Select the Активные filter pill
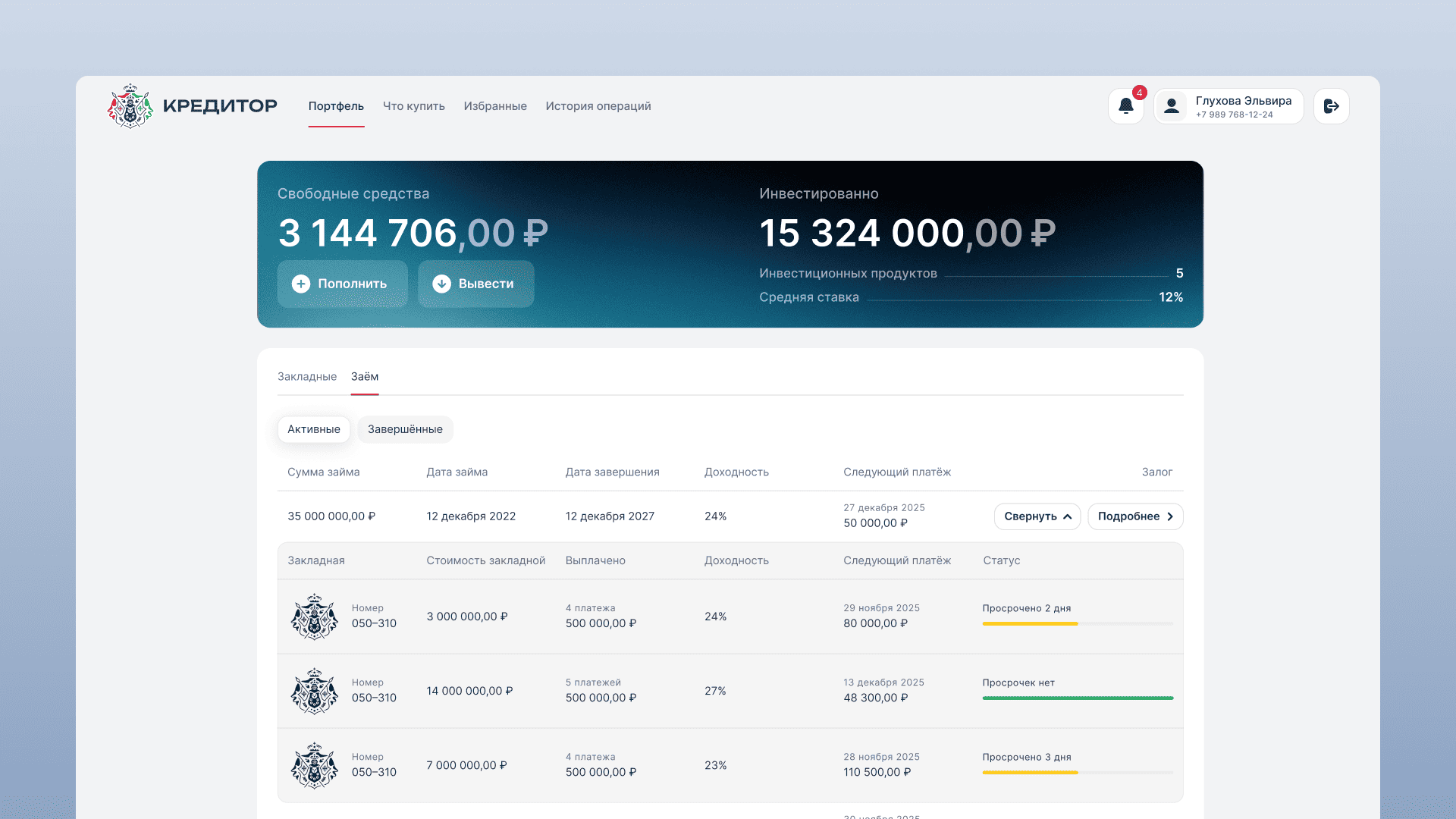Image resolution: width=1456 pixels, height=819 pixels. point(314,429)
